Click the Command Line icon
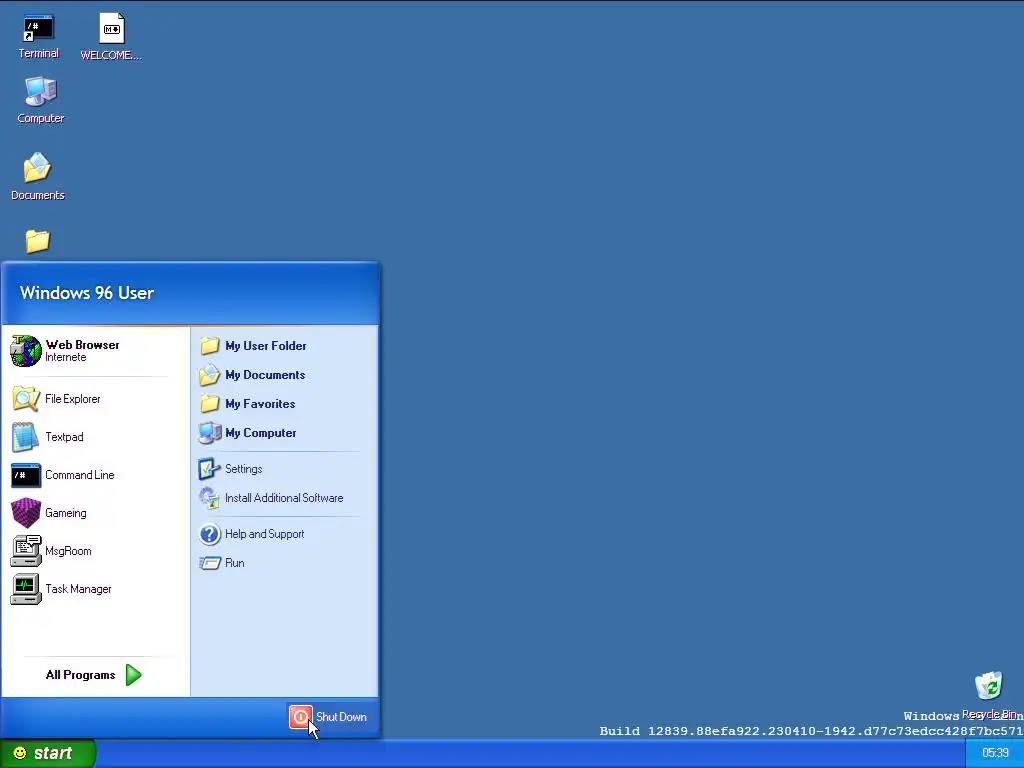 point(26,475)
